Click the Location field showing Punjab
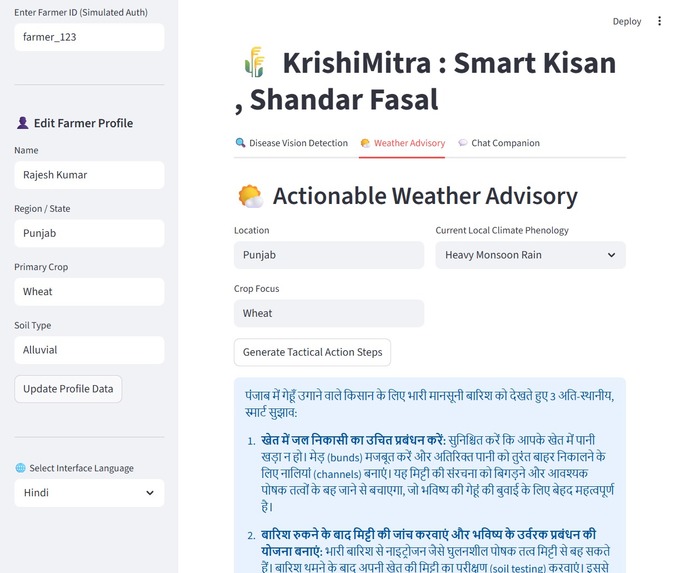The image size is (681, 573). tap(329, 255)
